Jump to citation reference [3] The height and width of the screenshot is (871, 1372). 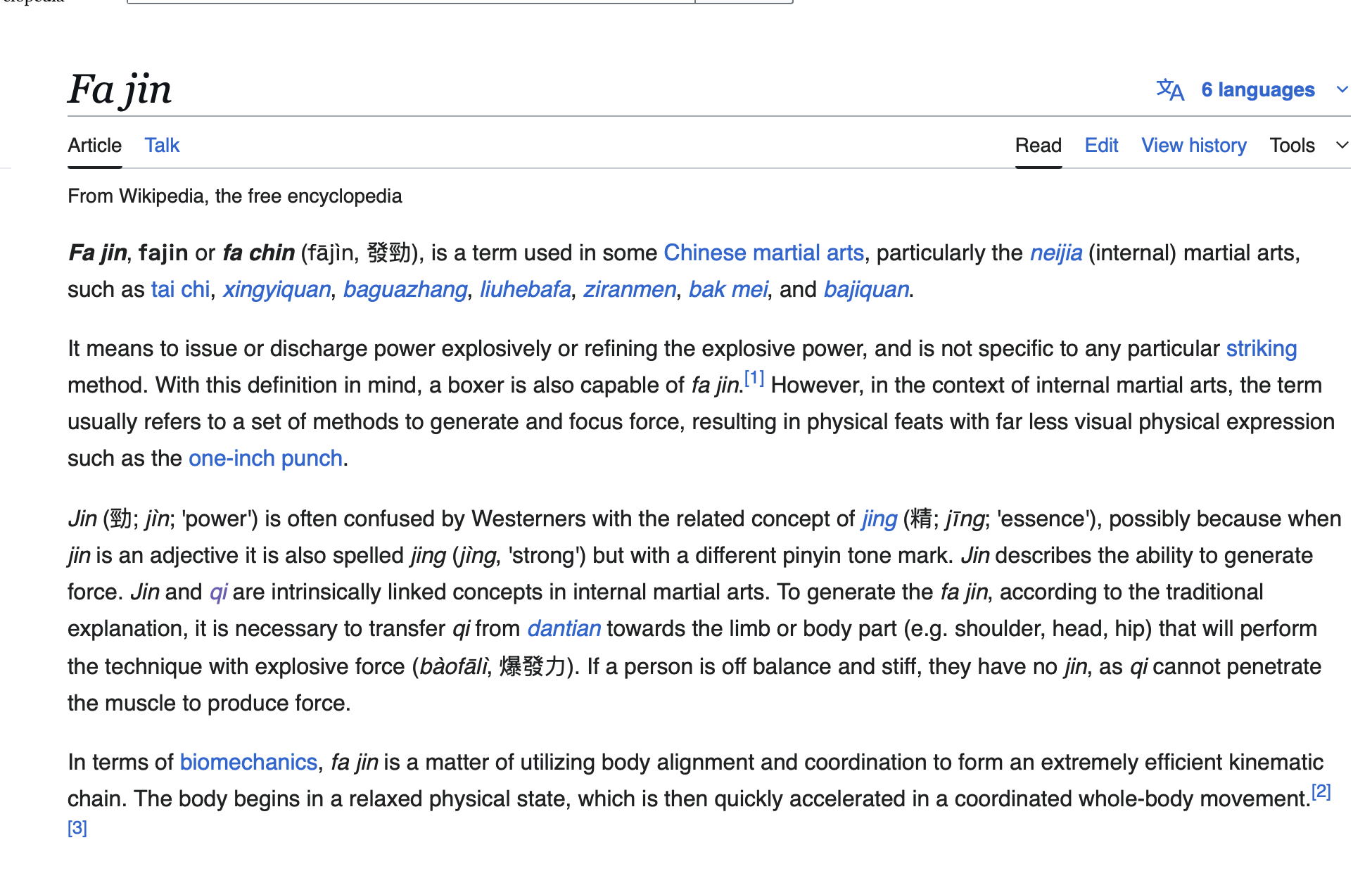coord(77,828)
